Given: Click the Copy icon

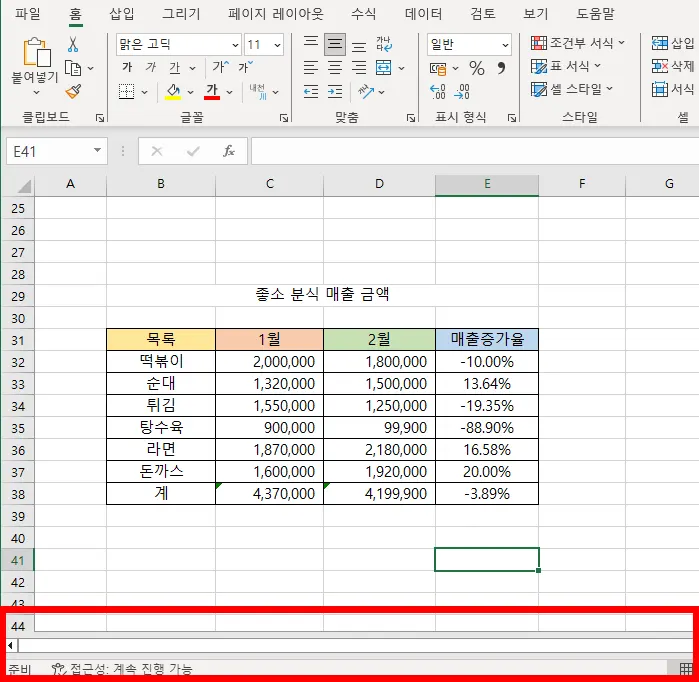Looking at the screenshot, I should click(x=73, y=68).
